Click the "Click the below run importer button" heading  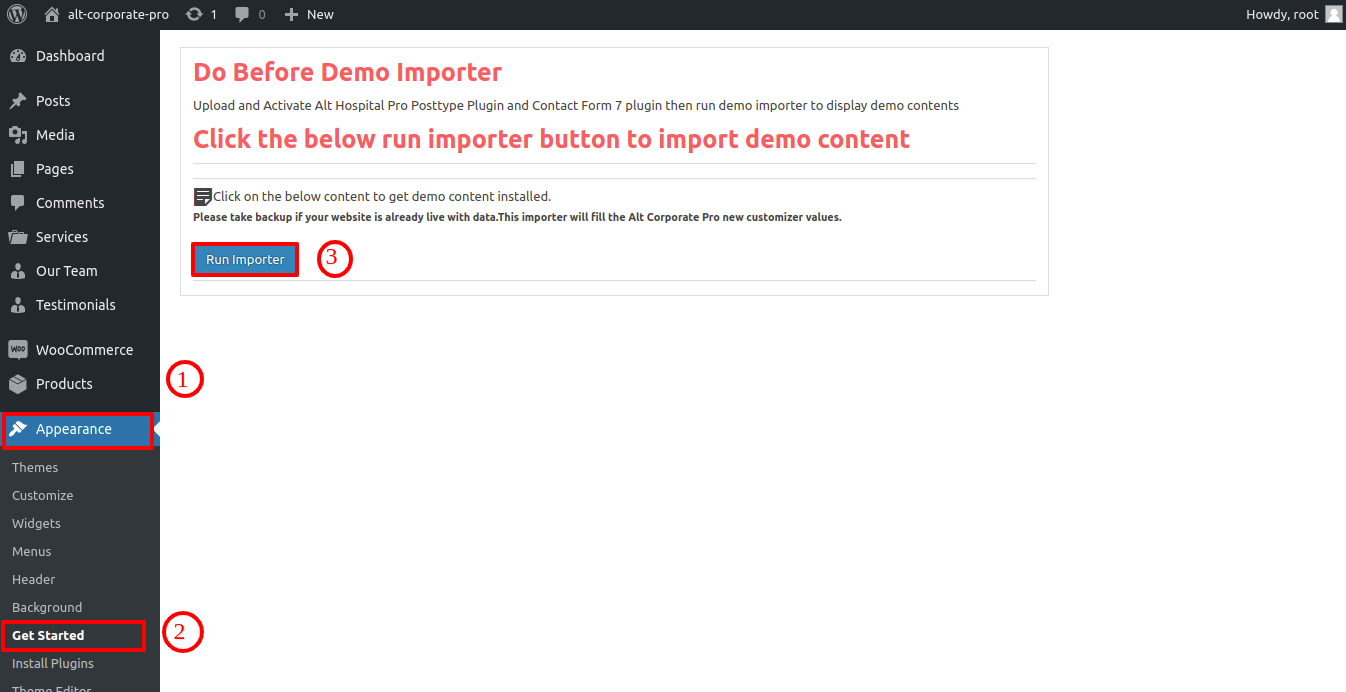coord(551,139)
